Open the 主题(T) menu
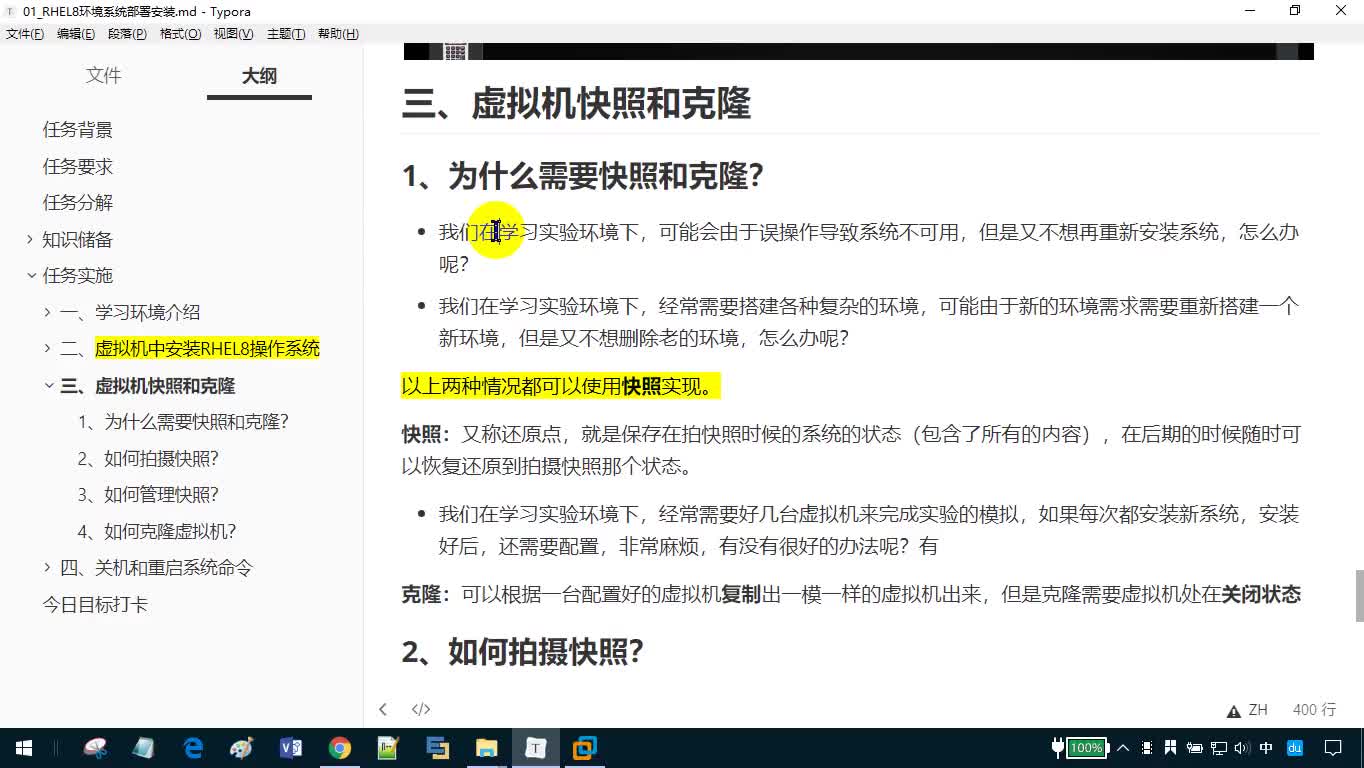The image size is (1364, 768). (x=286, y=34)
